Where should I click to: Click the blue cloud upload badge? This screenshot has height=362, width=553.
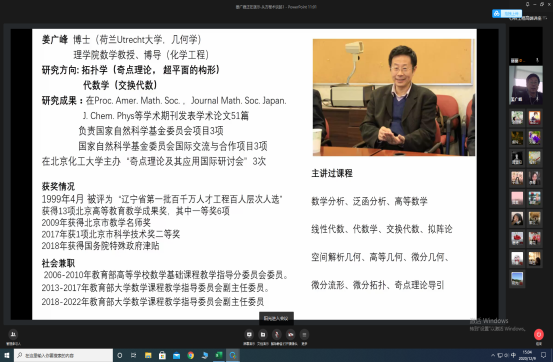point(507,13)
